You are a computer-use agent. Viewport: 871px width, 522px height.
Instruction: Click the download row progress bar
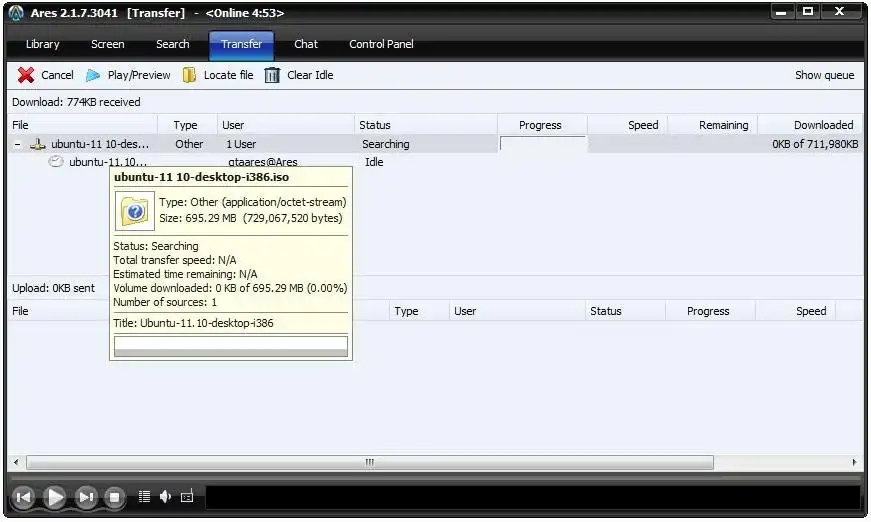(543, 144)
